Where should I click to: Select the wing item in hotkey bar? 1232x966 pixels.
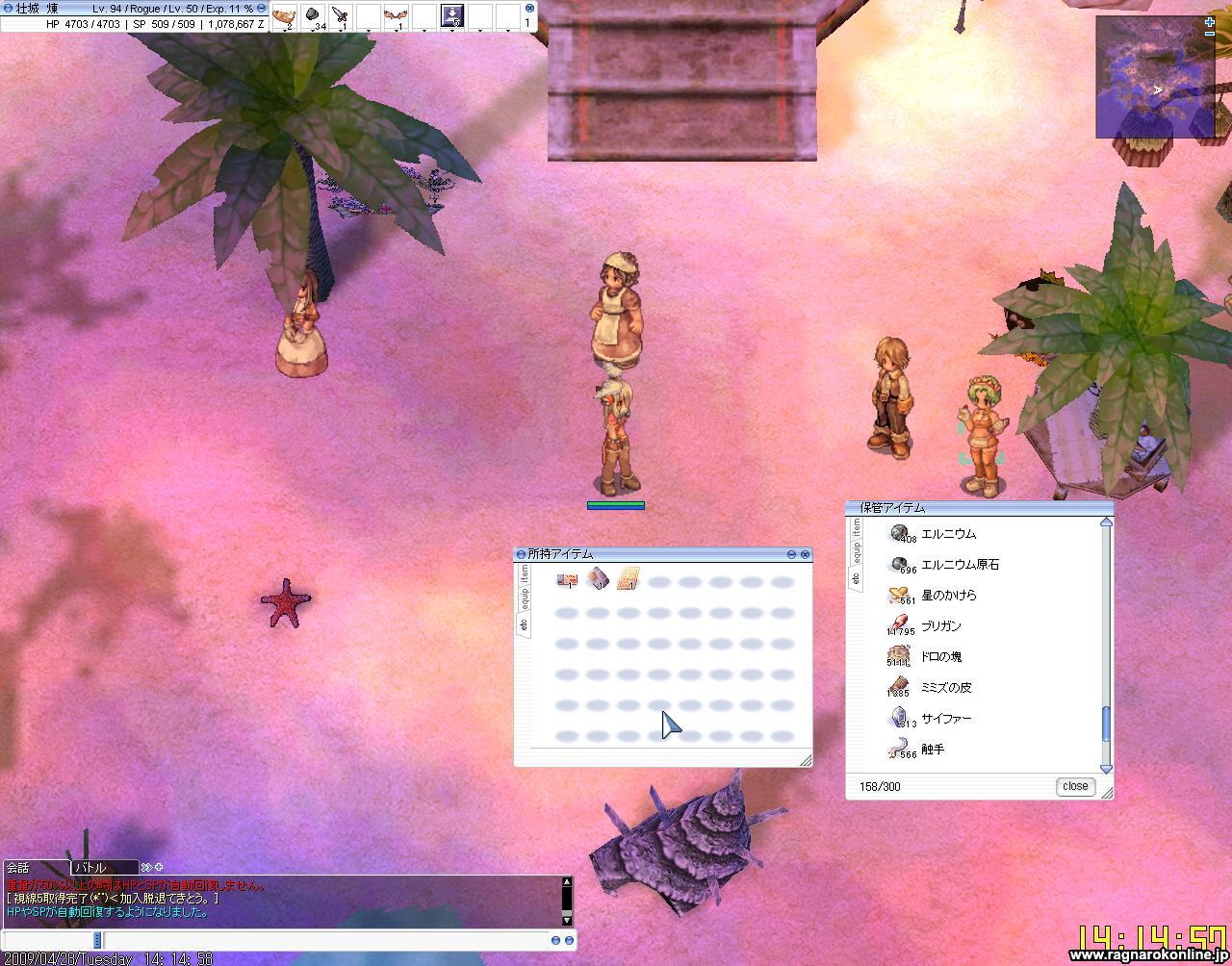click(396, 15)
